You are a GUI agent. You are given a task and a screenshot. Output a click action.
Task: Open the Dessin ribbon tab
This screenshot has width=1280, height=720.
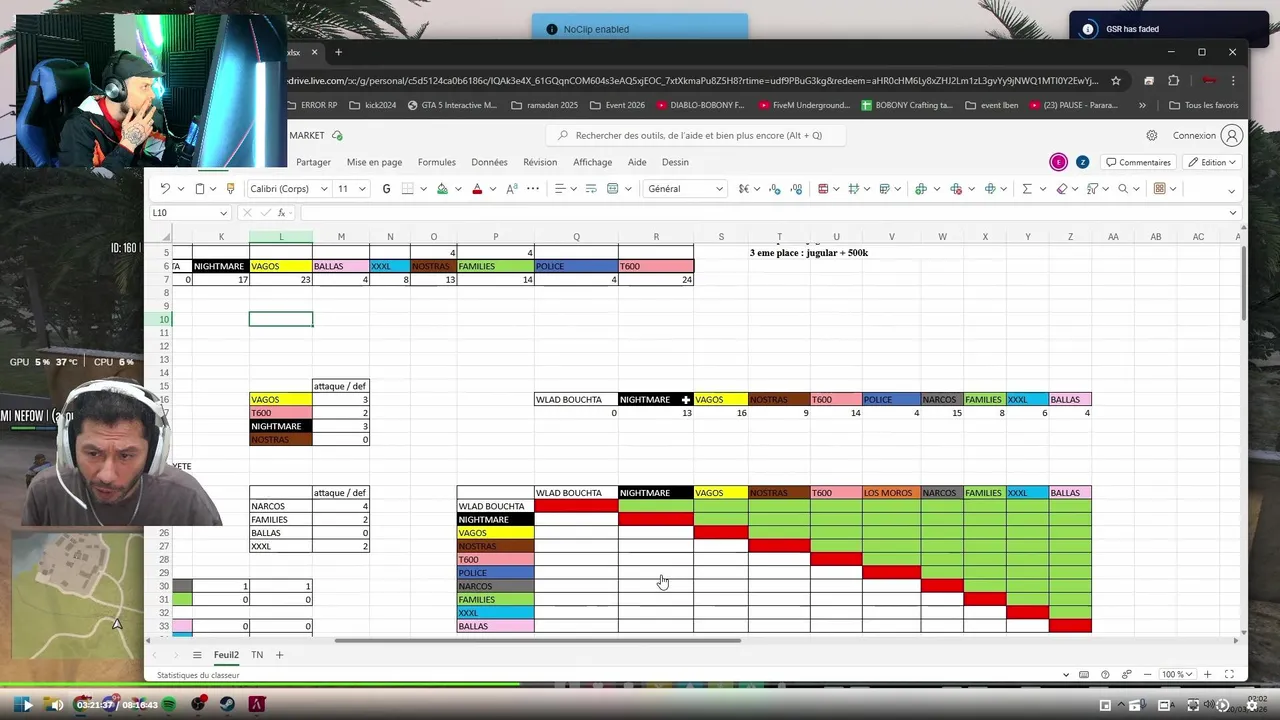(675, 162)
